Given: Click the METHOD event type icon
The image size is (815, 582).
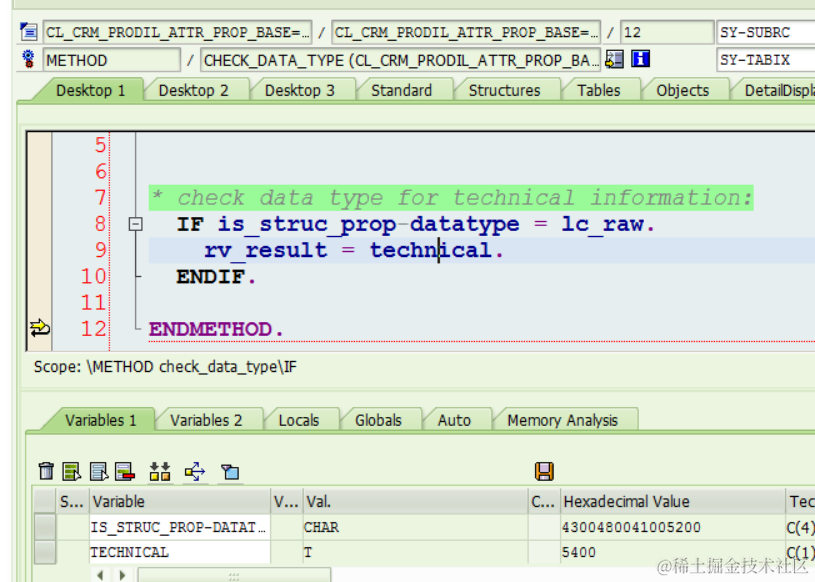Looking at the screenshot, I should [29, 59].
